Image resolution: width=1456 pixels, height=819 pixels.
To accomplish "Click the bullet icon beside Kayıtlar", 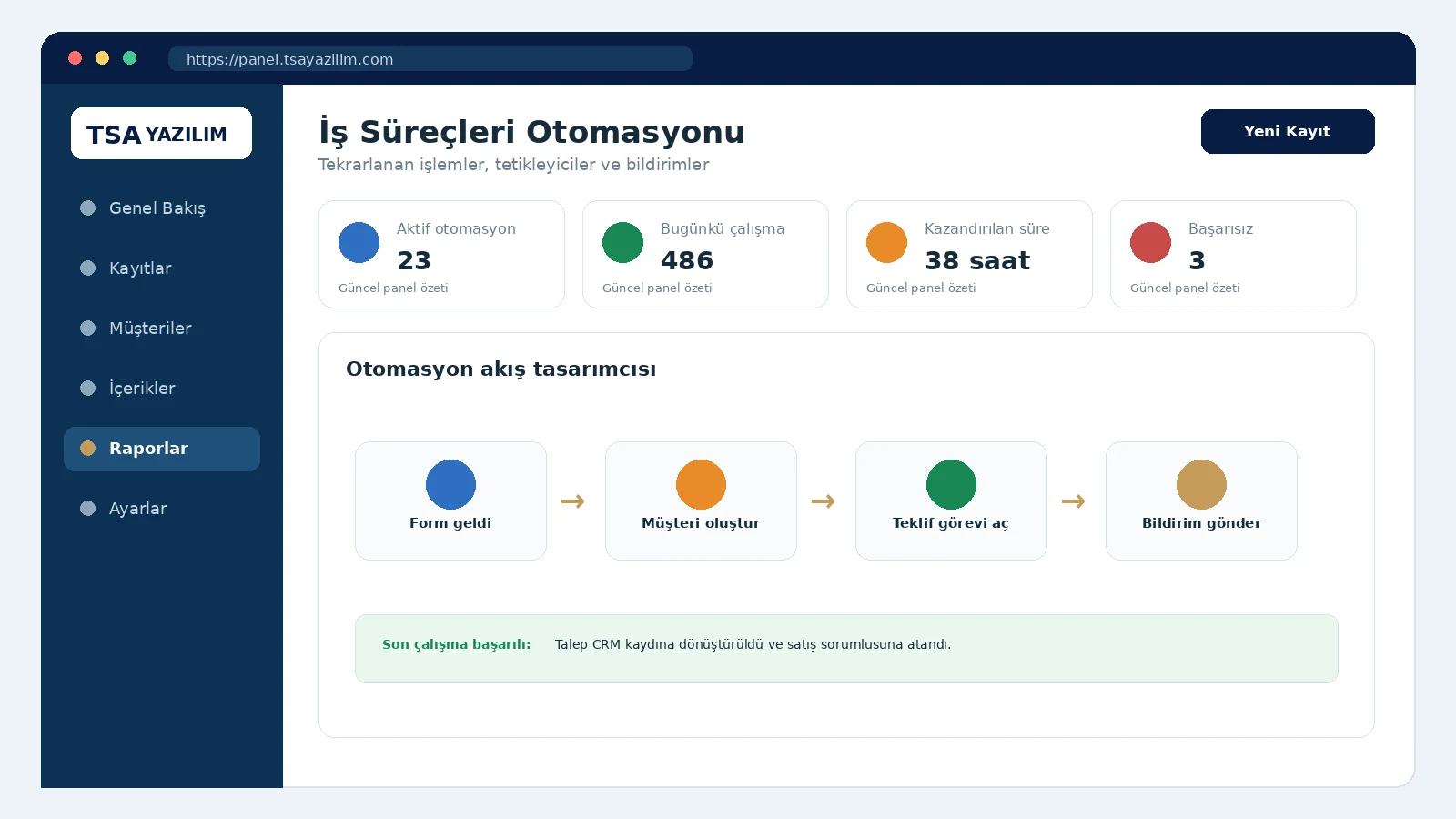I will [x=87, y=268].
